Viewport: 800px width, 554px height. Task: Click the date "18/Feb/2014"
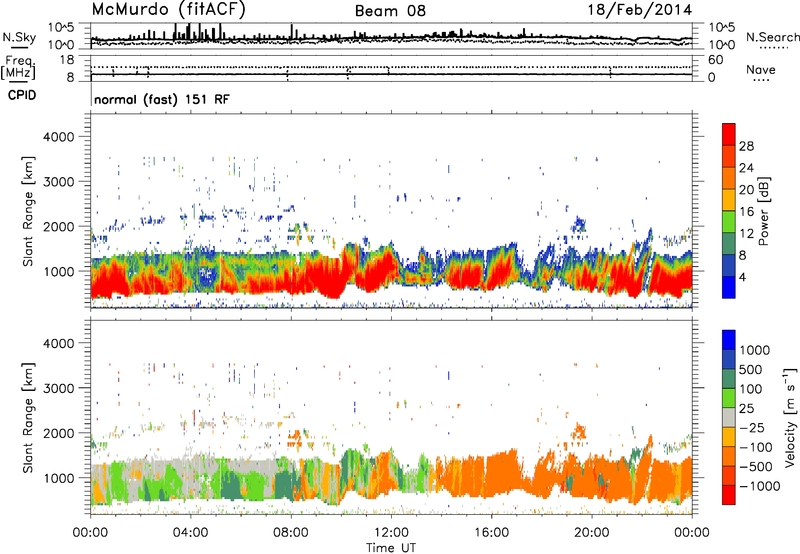click(640, 10)
